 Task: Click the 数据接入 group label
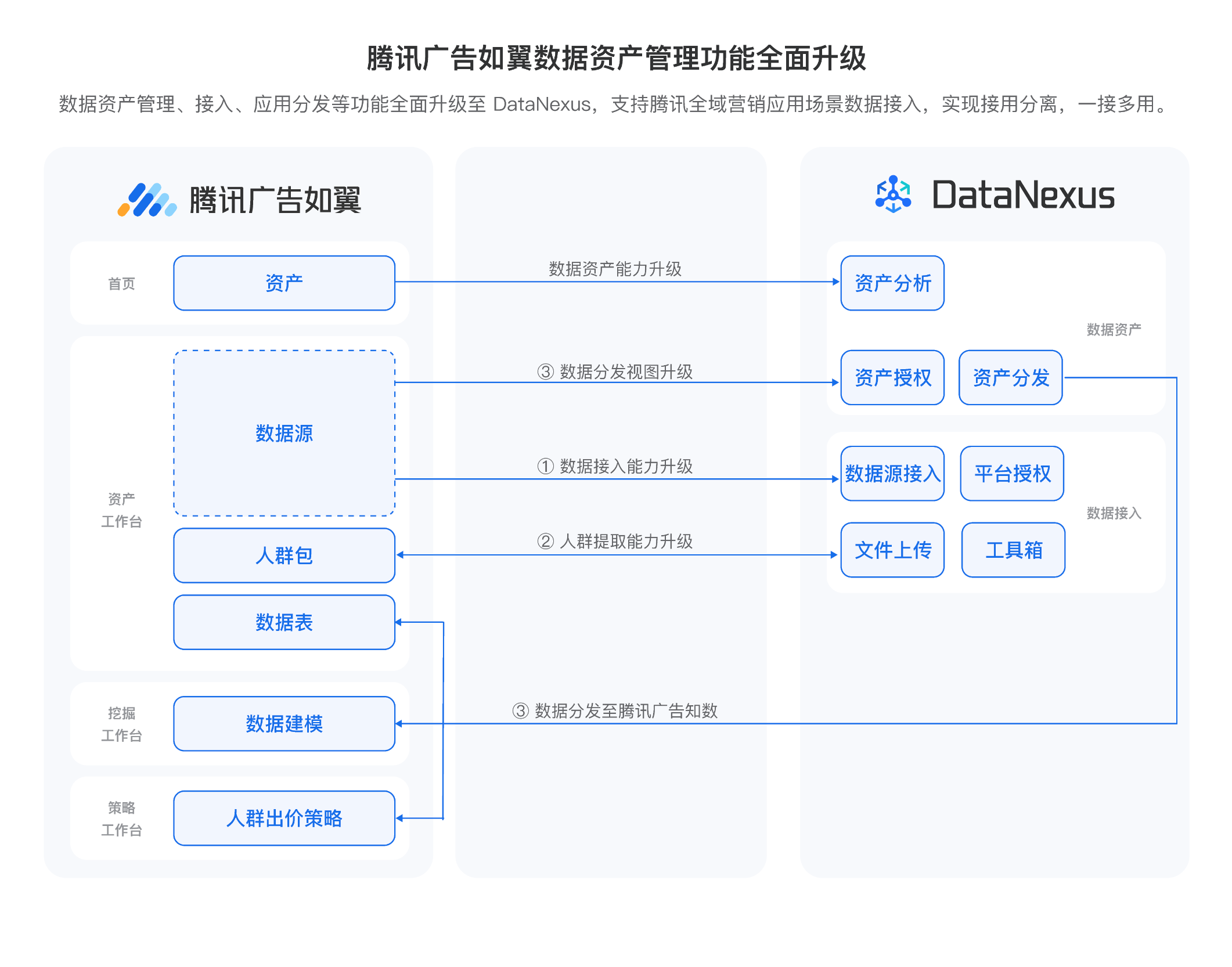click(1114, 513)
